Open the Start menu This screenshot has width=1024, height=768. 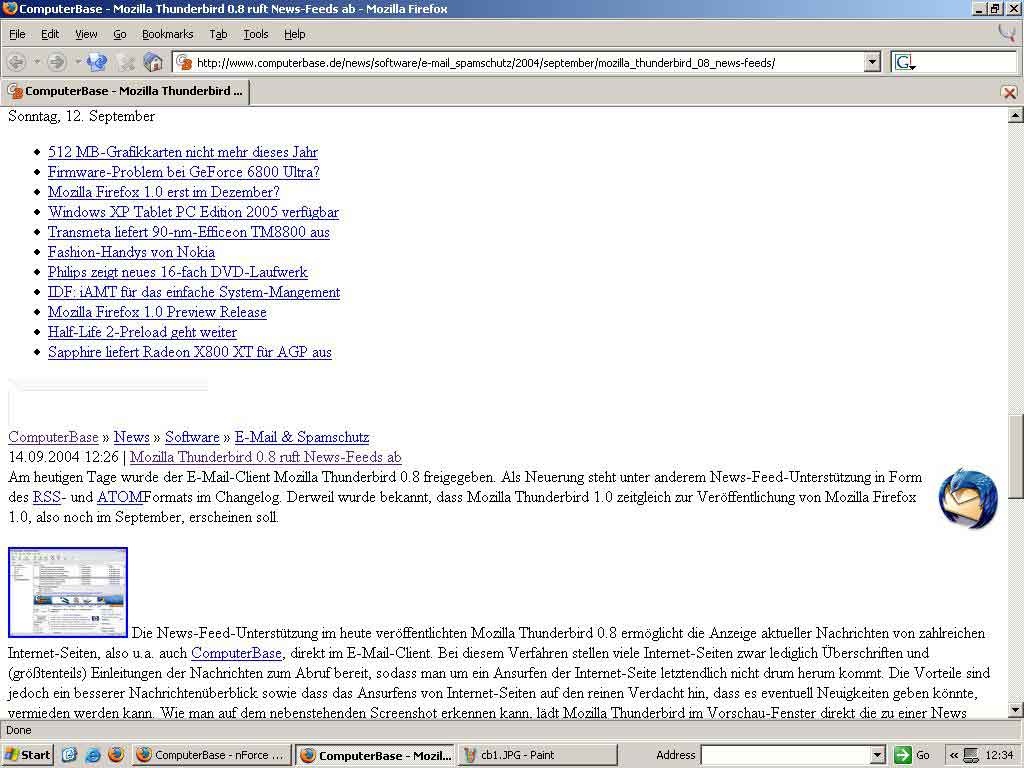point(27,755)
